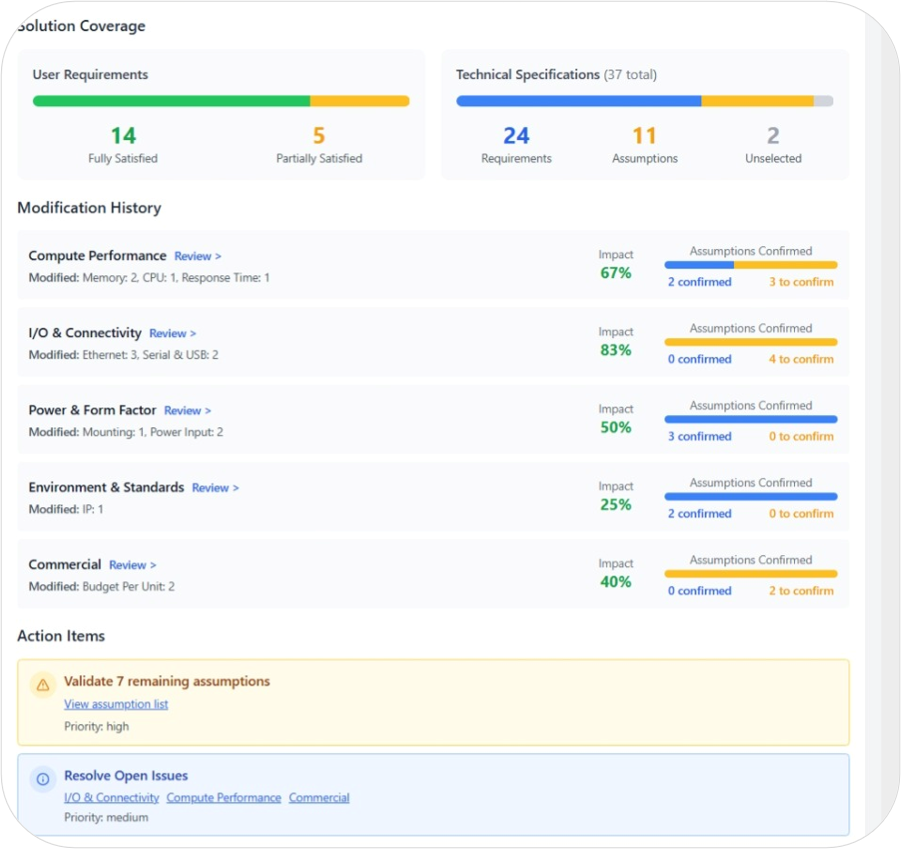Click the User Requirements progress bar

click(x=222, y=101)
